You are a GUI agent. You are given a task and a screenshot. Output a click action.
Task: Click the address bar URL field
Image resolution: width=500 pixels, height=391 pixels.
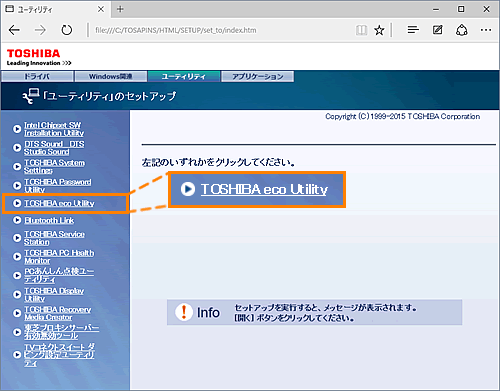tap(220, 30)
